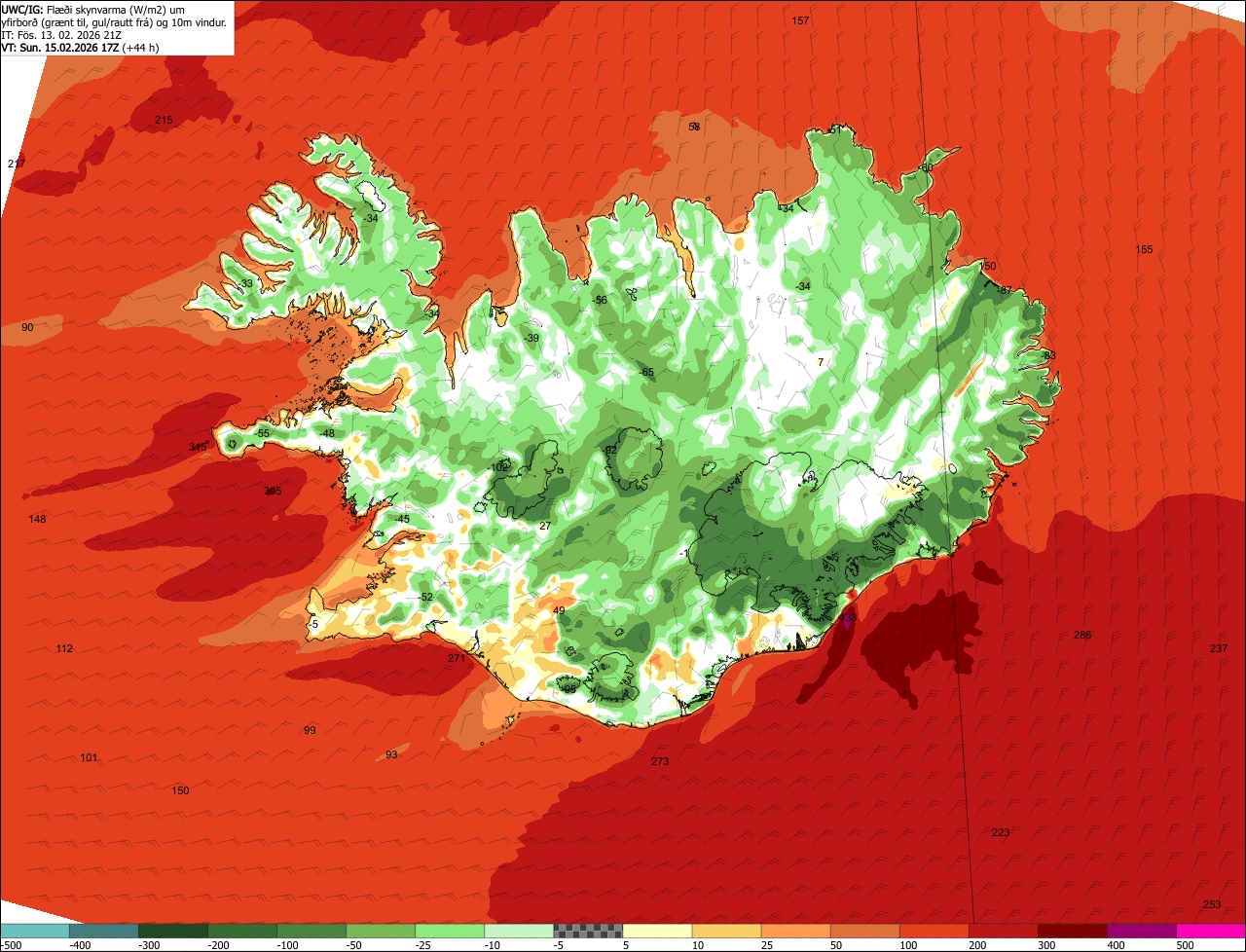Click the map value 112 in the southwest sea
The width and height of the screenshot is (1246, 952).
pos(64,648)
